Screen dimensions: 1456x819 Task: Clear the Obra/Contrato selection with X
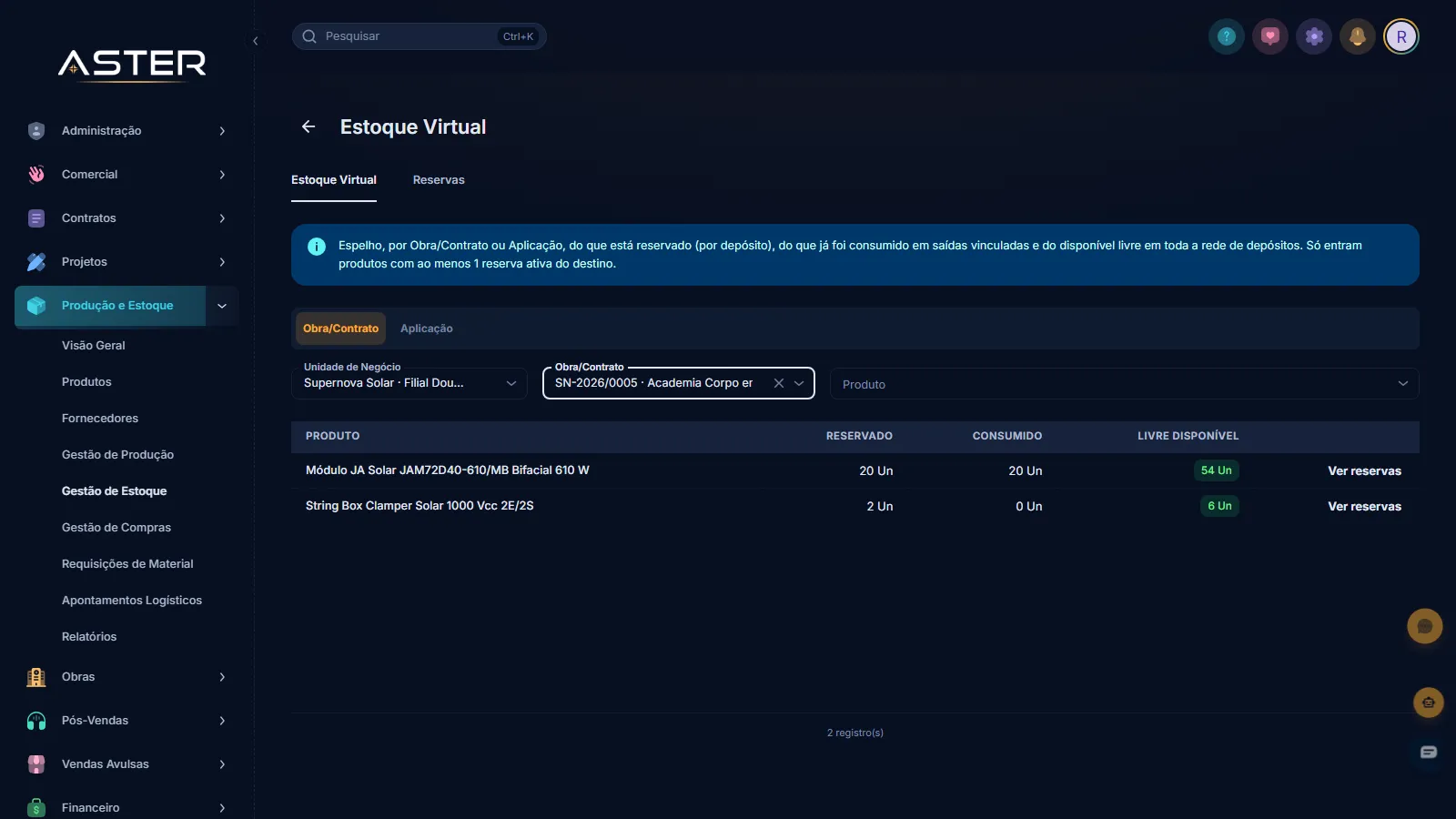pos(779,383)
